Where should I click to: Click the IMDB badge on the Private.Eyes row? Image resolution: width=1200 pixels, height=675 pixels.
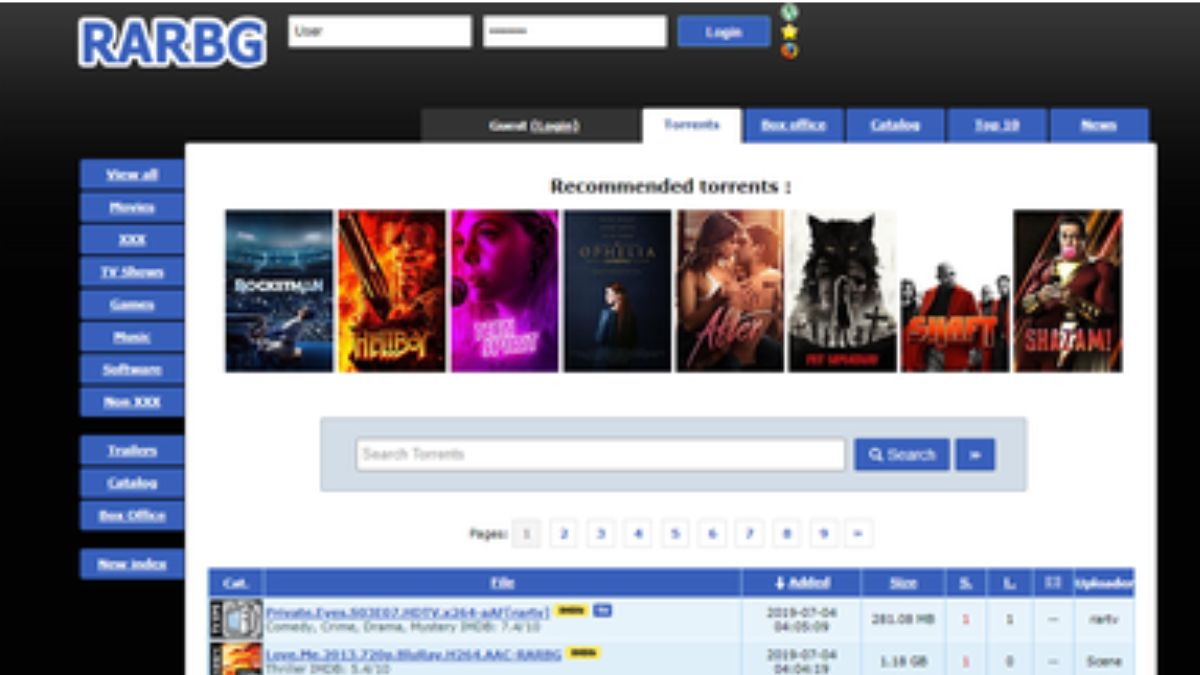571,610
